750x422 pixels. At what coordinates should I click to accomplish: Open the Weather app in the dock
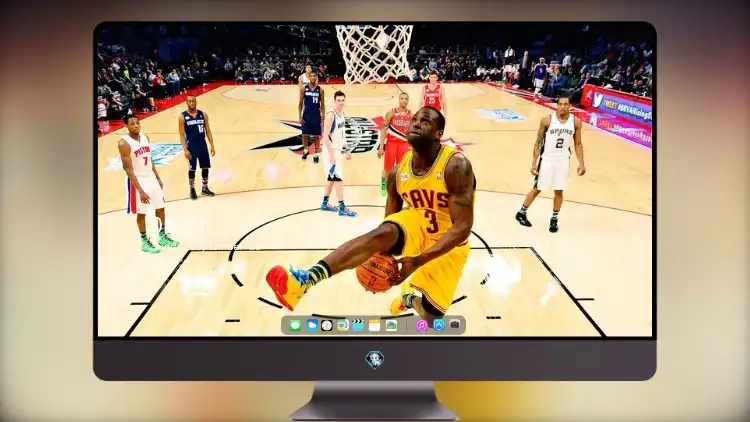pos(312,325)
